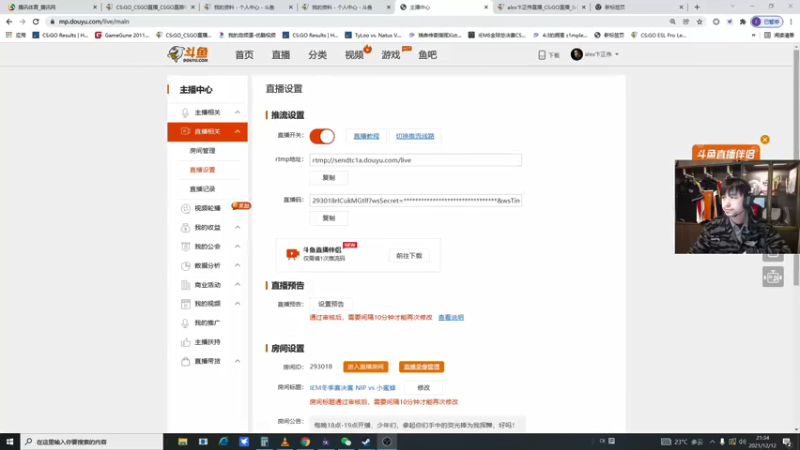Click the rtmp地址 input field
This screenshot has height=450, width=800.
point(415,160)
